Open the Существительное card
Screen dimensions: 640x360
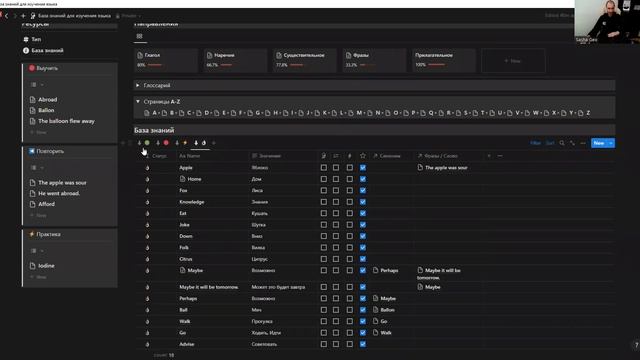304,60
